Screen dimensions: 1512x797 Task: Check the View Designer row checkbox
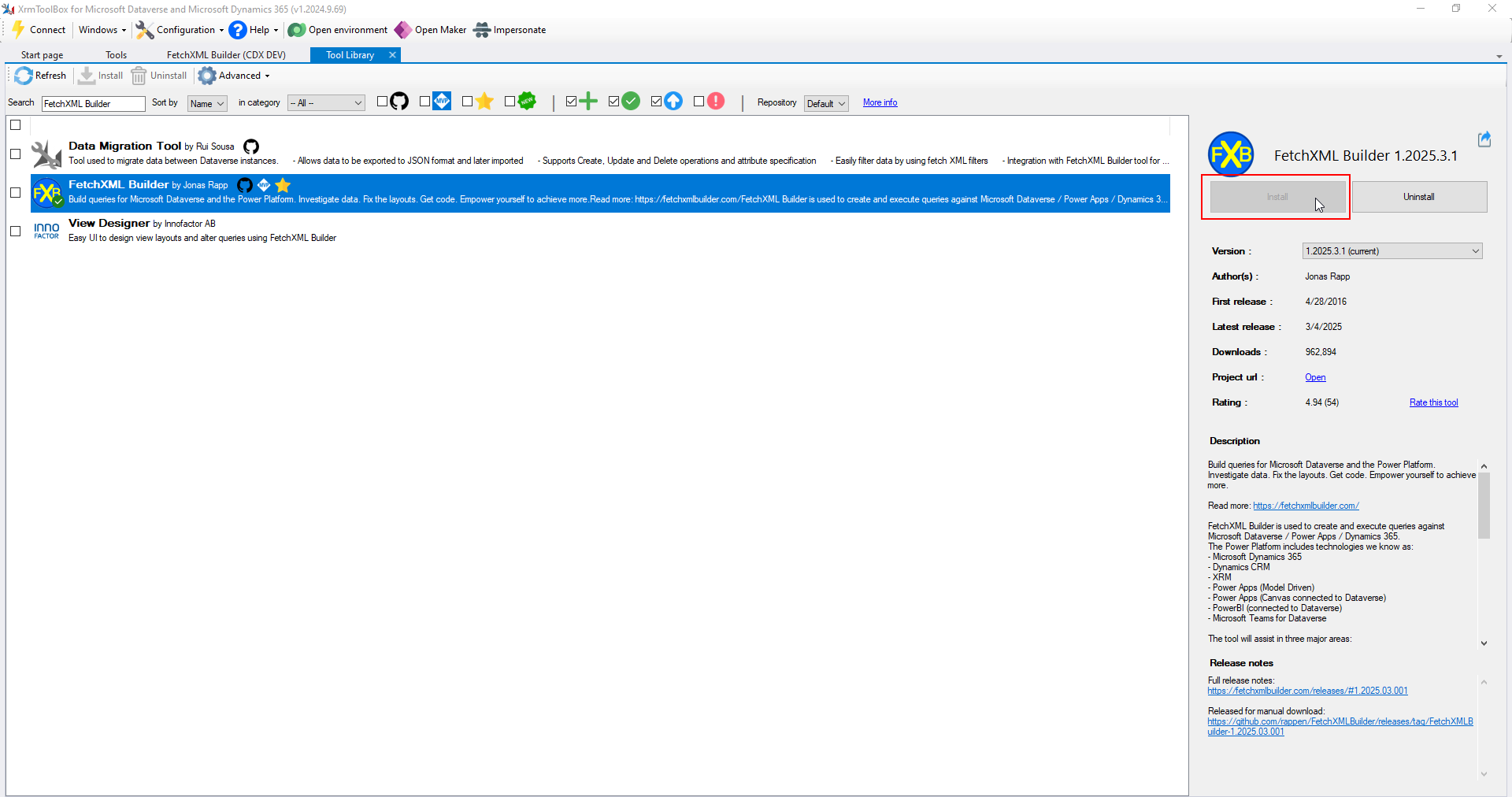[x=15, y=231]
